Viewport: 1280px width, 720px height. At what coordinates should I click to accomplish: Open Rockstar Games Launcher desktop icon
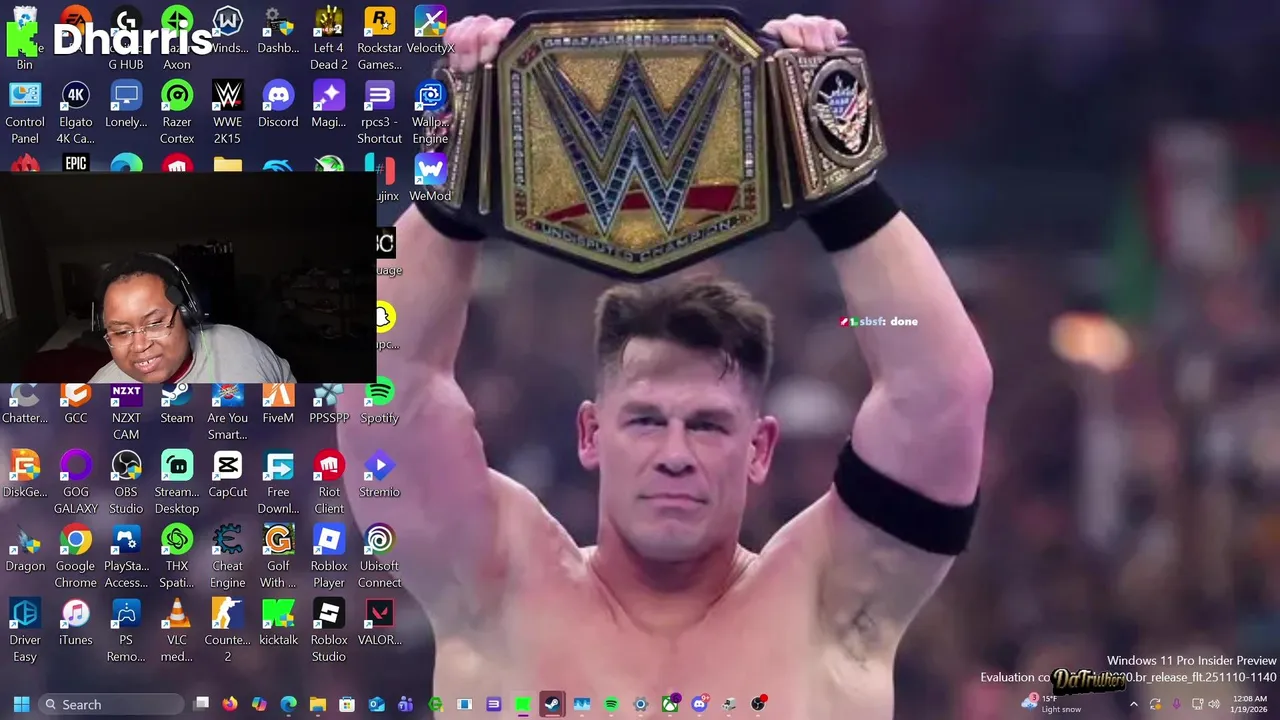[379, 38]
